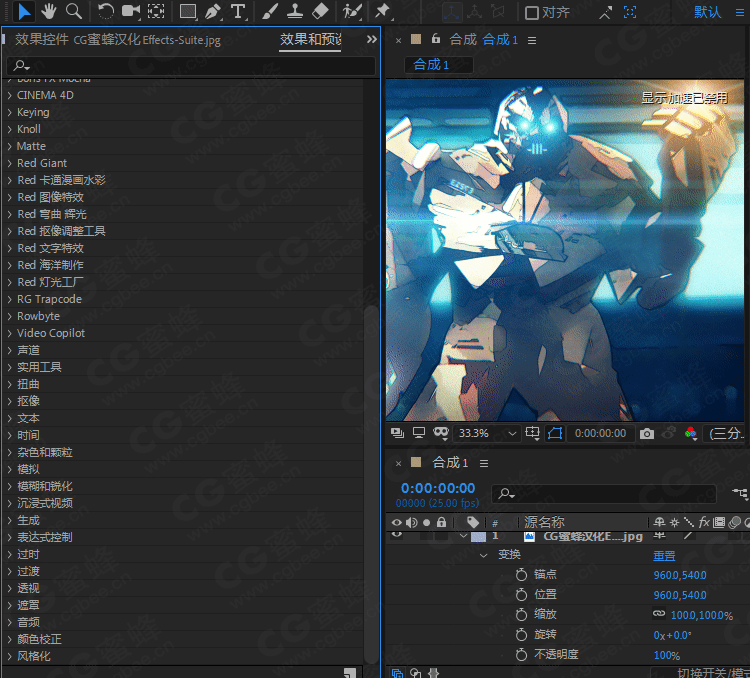This screenshot has width=750, height=678.
Task: Select the Type text tool
Action: (x=238, y=11)
